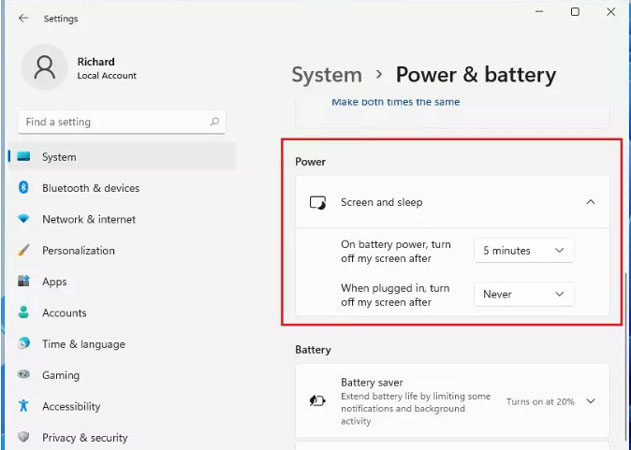This screenshot has height=450, width=631.
Task: Select Apps in the sidebar
Action: (54, 282)
